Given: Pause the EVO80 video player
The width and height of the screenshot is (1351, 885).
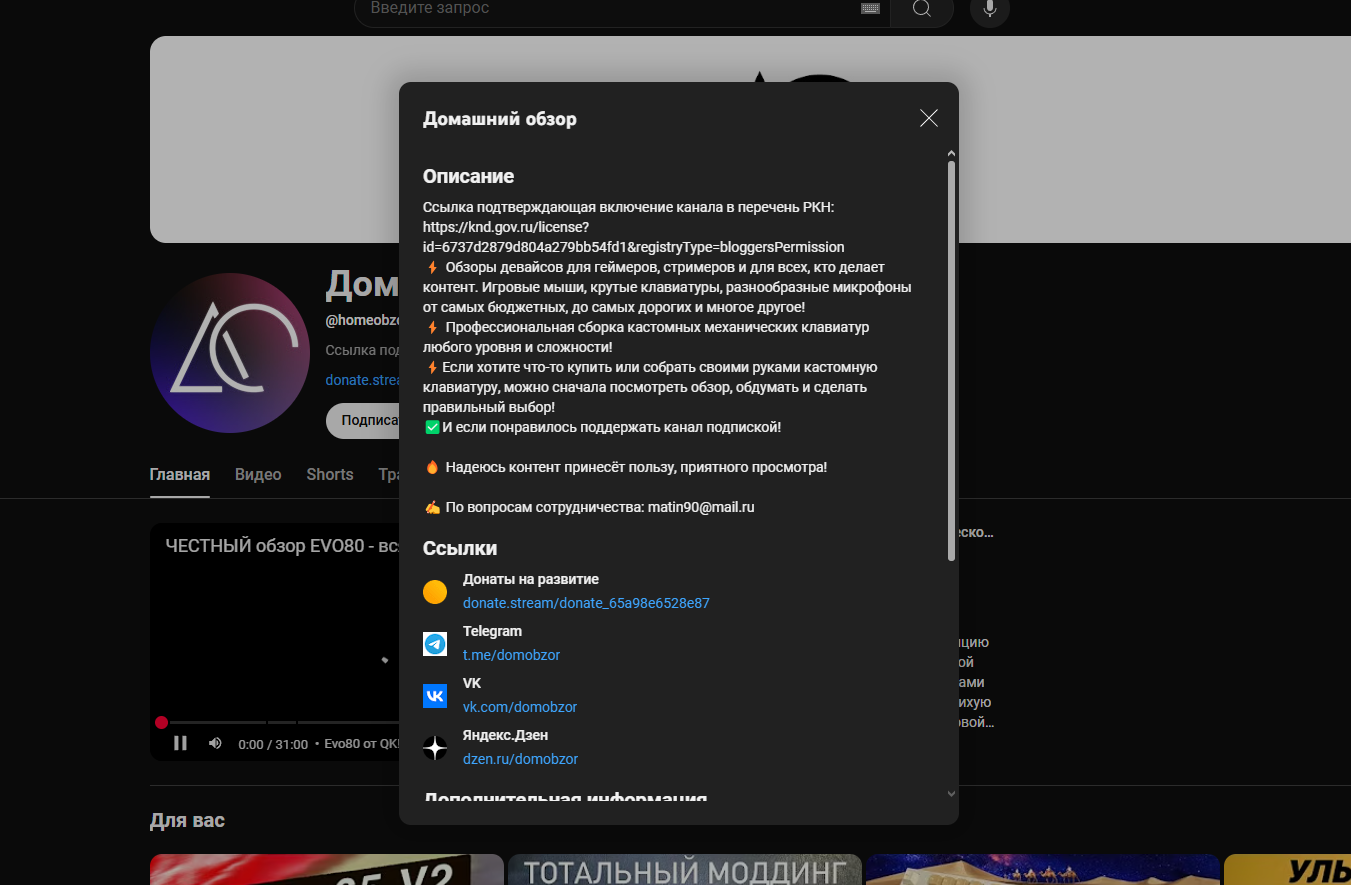Looking at the screenshot, I should pyautogui.click(x=181, y=743).
